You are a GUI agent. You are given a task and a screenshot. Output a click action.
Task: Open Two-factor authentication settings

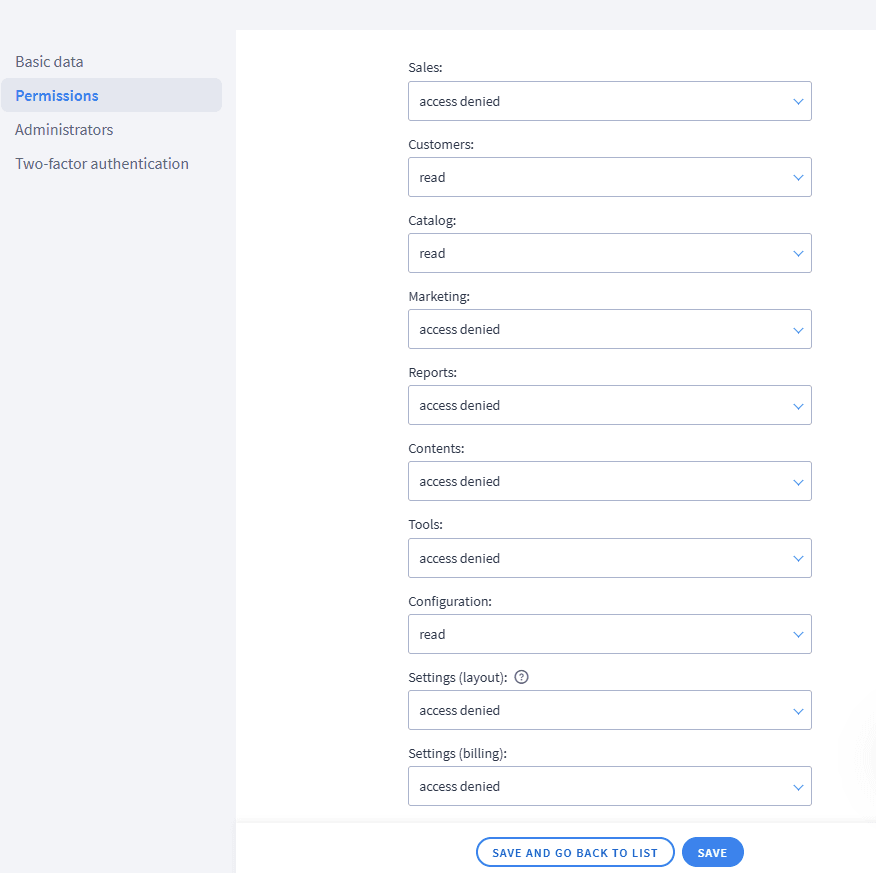tap(102, 164)
